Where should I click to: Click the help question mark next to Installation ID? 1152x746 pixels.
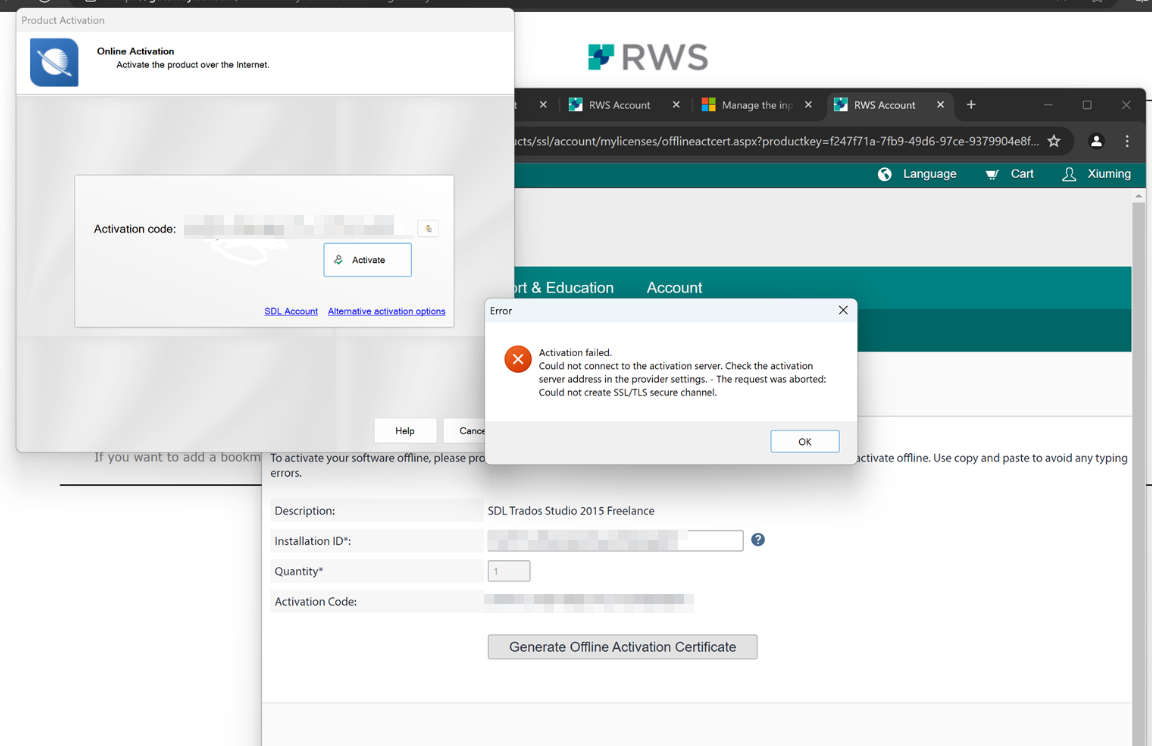pos(758,540)
